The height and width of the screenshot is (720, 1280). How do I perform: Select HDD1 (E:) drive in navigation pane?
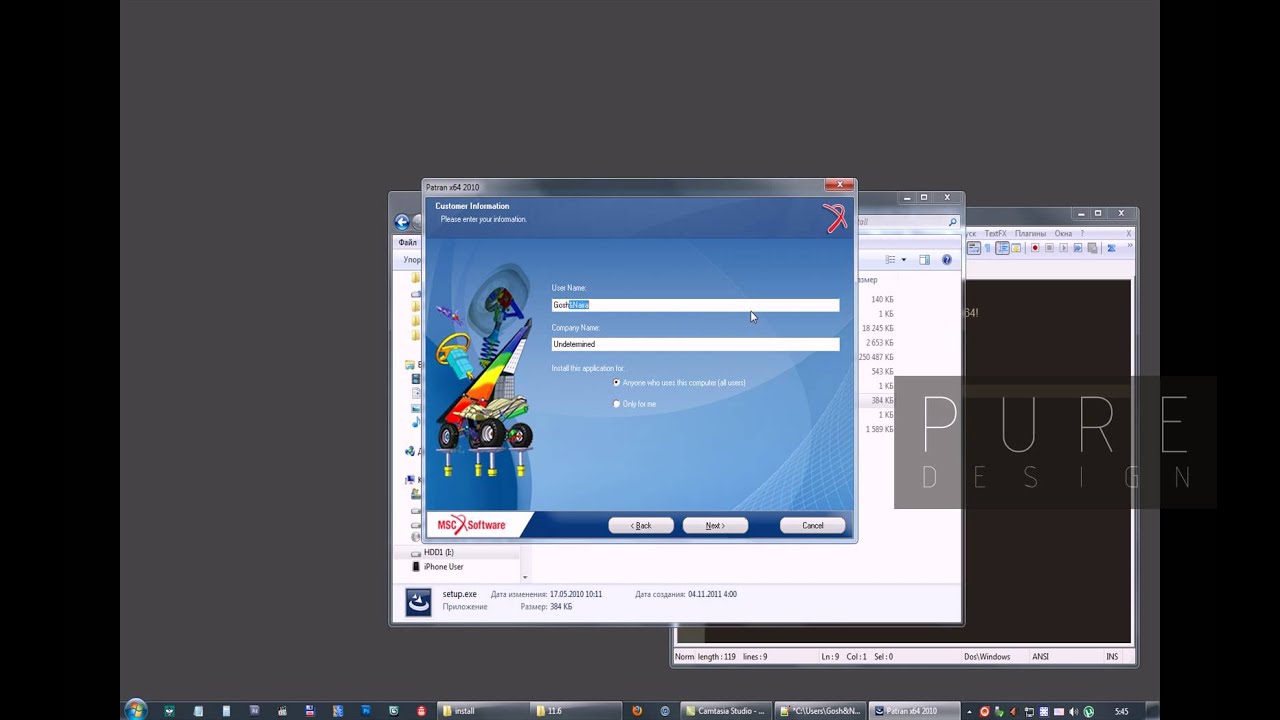(438, 552)
